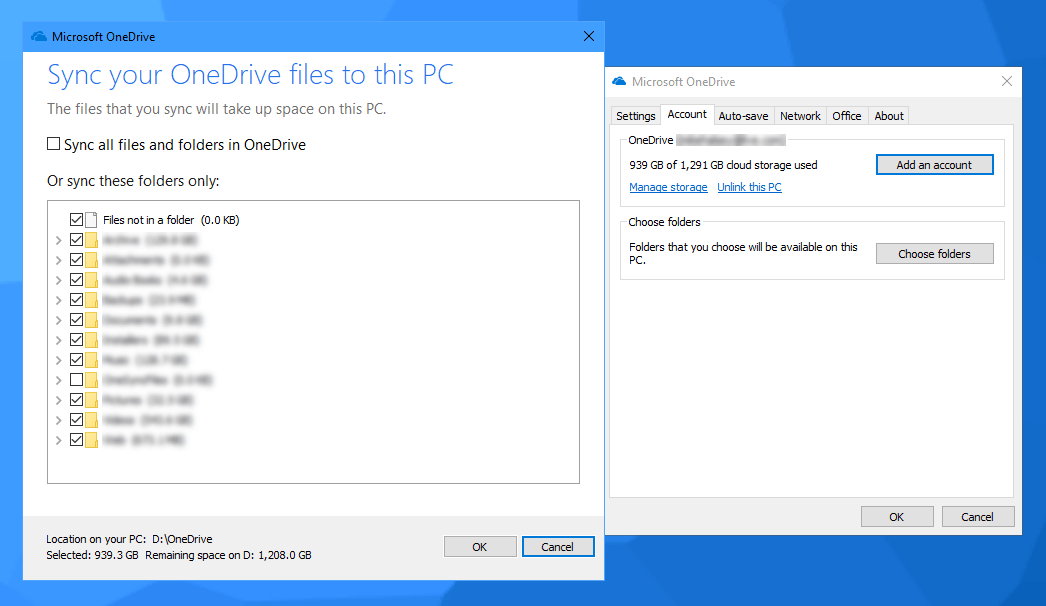This screenshot has height=606, width=1046.
Task: Click 'Or sync these folders only:' label
Action: coord(133,181)
